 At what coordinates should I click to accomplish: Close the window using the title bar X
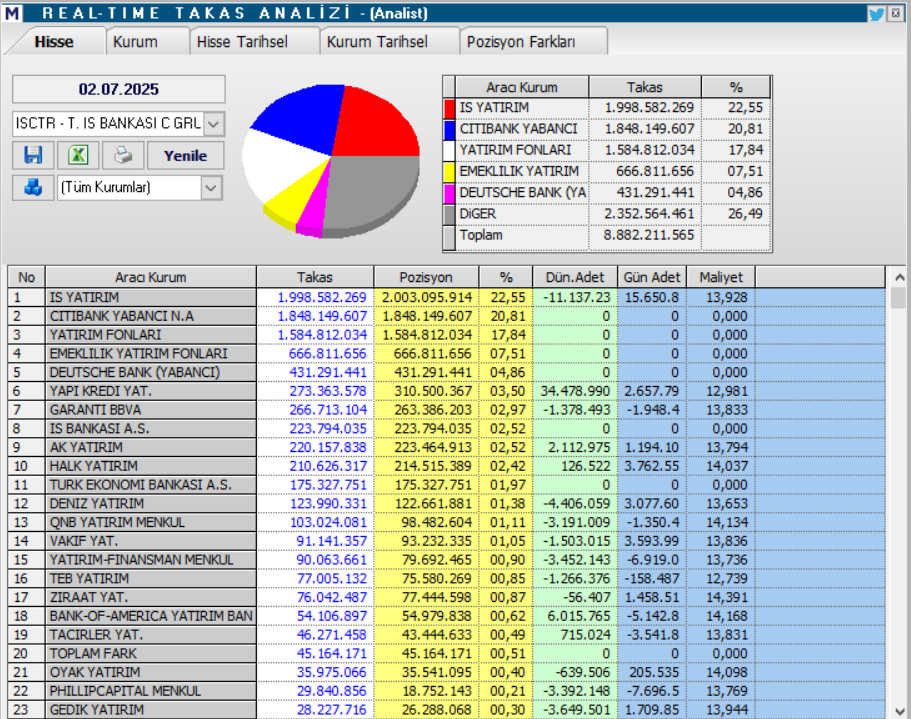pyautogui.click(x=896, y=13)
